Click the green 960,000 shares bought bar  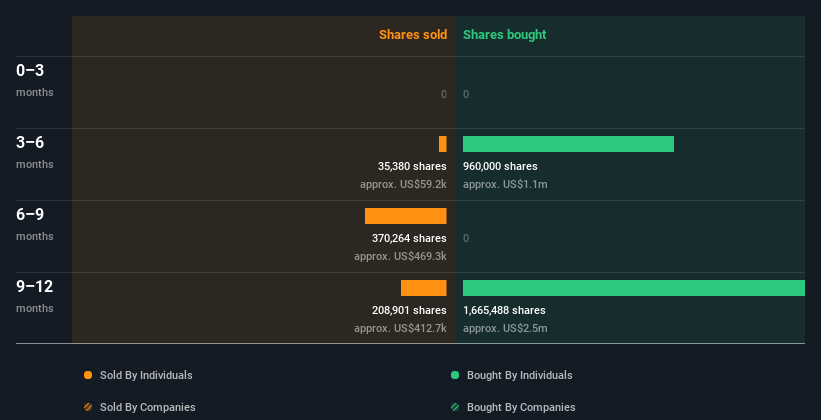click(568, 144)
